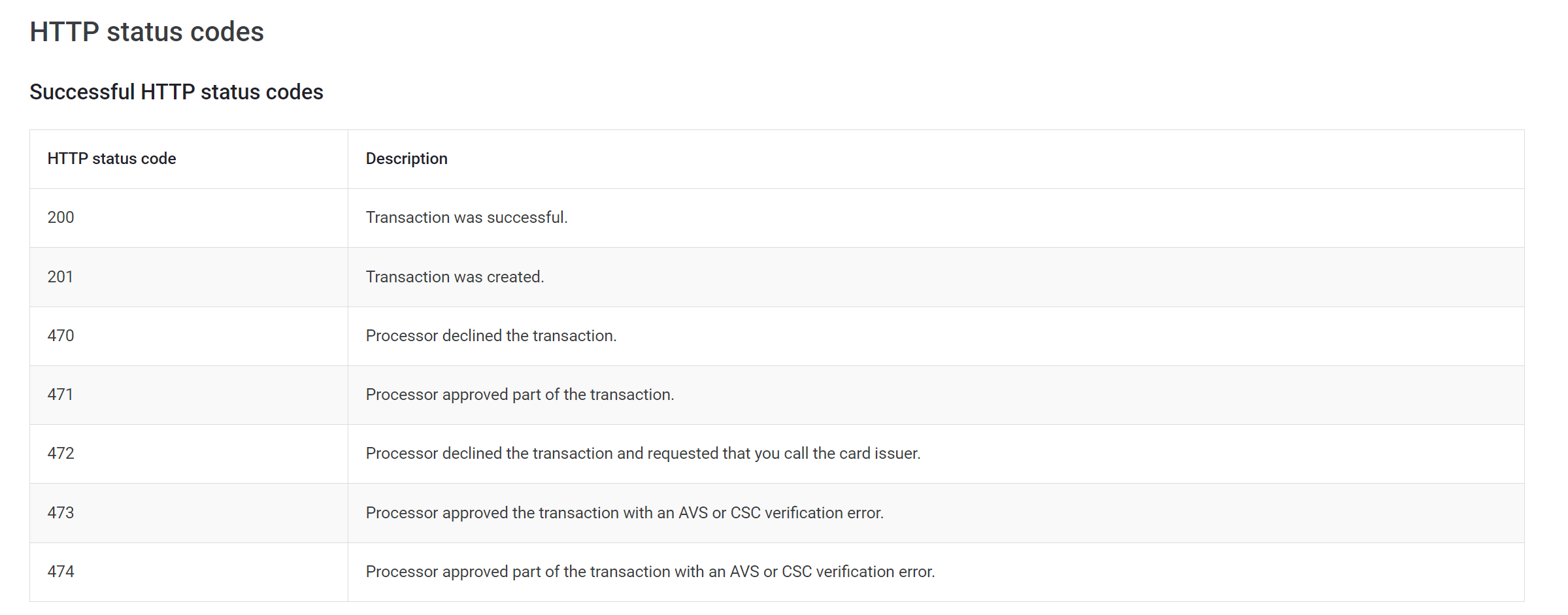Click the Description column header

[407, 159]
